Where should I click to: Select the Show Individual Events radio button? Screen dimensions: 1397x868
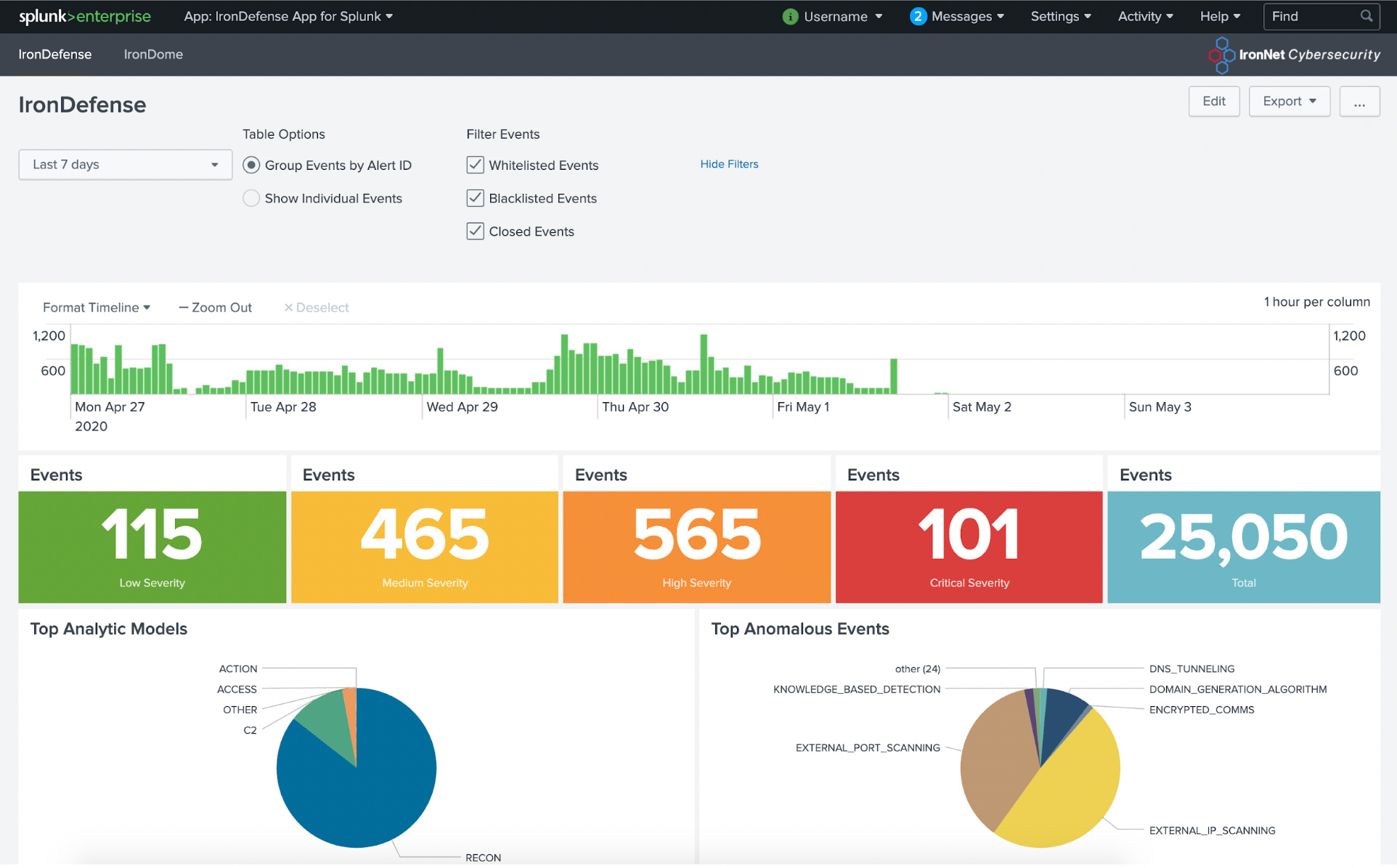coord(251,197)
